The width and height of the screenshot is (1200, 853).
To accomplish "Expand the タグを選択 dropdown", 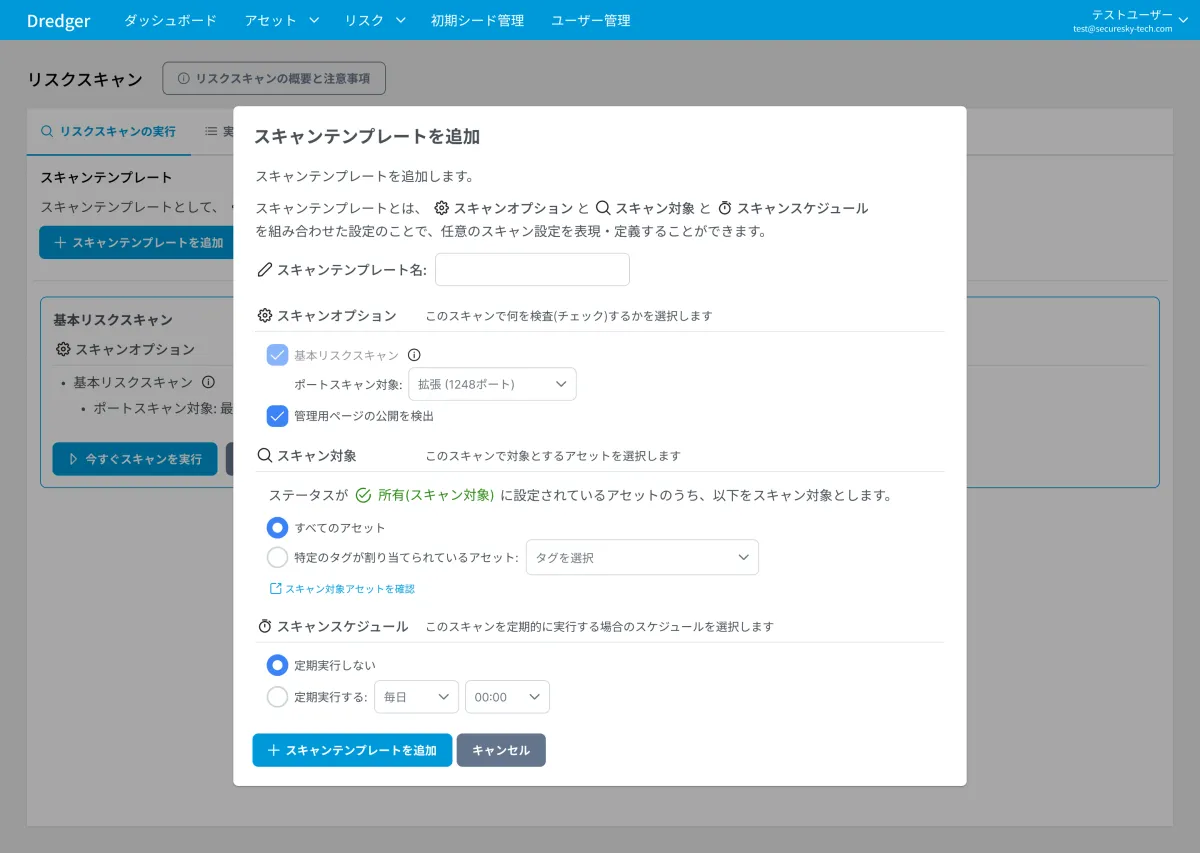I will (x=642, y=558).
